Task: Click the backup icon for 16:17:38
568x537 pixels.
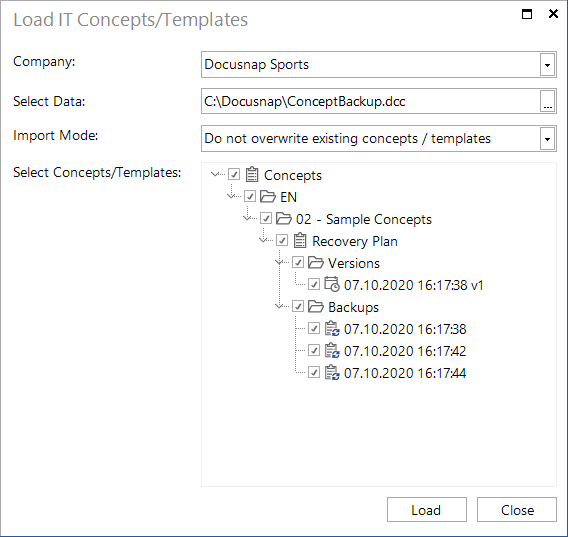Action: (332, 329)
